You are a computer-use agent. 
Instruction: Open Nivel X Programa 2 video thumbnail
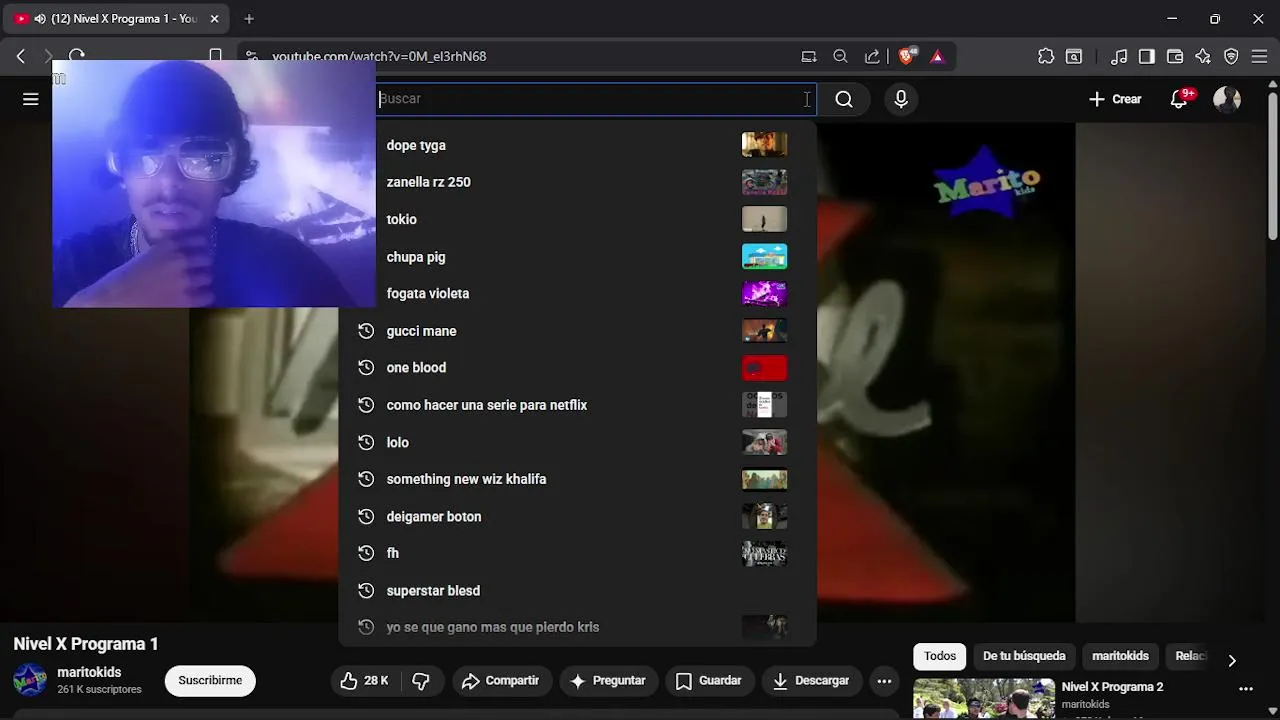tap(984, 699)
